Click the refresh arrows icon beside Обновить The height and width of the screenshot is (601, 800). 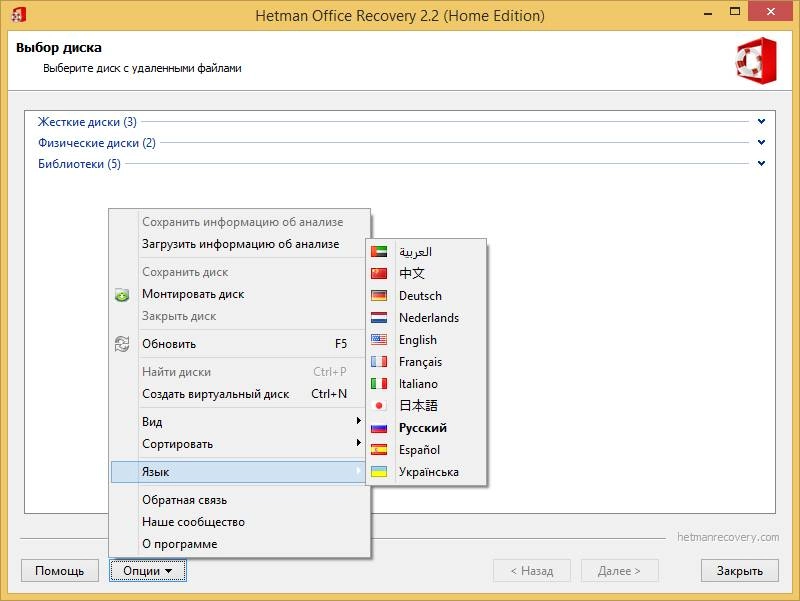click(x=122, y=344)
